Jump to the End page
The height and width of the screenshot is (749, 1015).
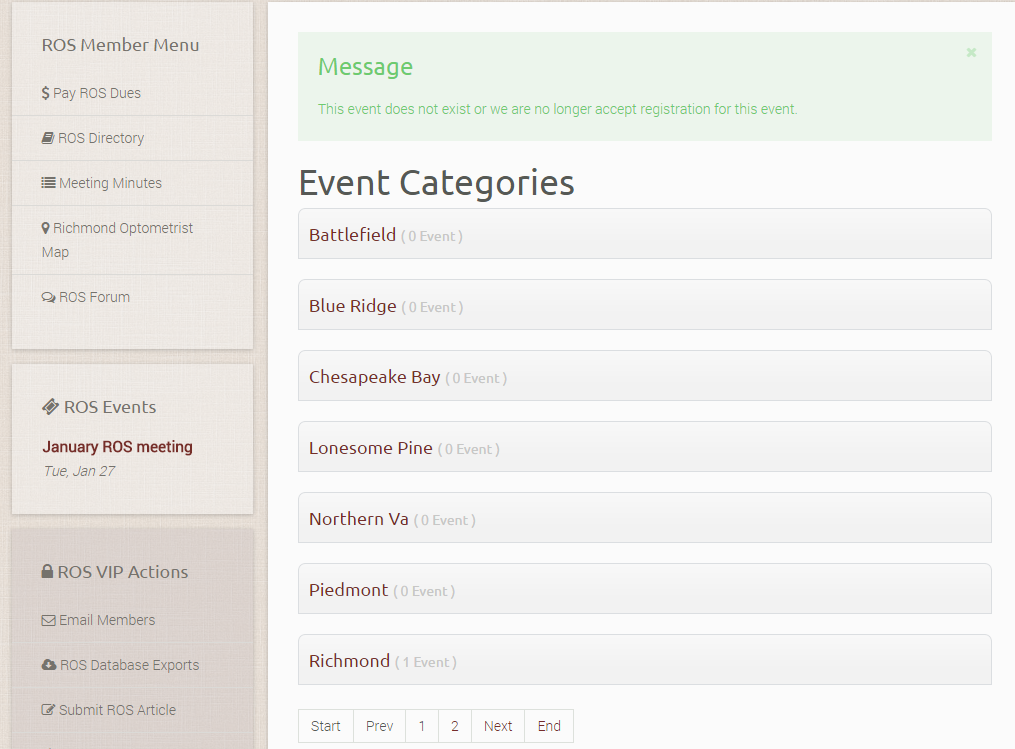point(549,726)
